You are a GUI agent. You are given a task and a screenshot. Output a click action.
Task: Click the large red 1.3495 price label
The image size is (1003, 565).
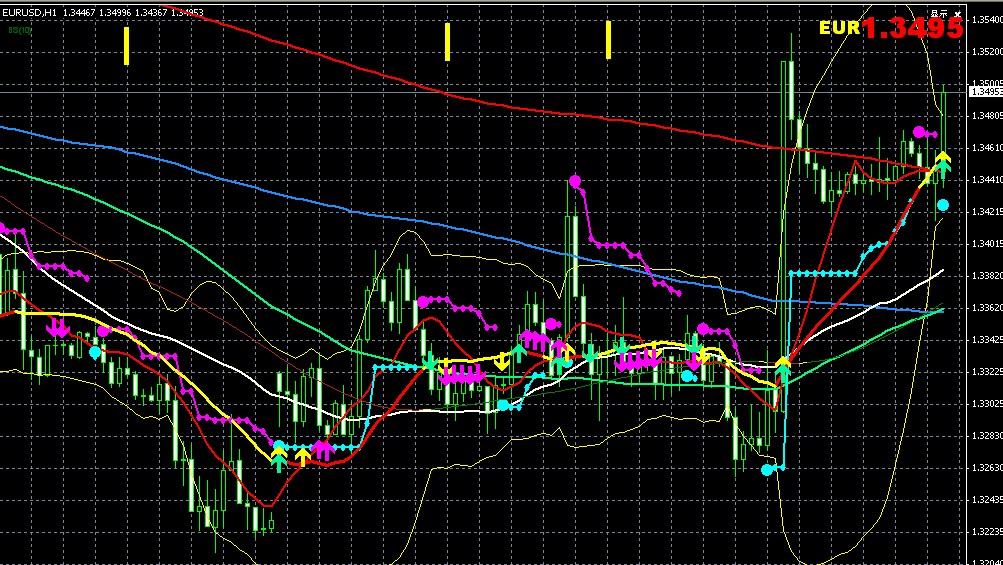912,28
